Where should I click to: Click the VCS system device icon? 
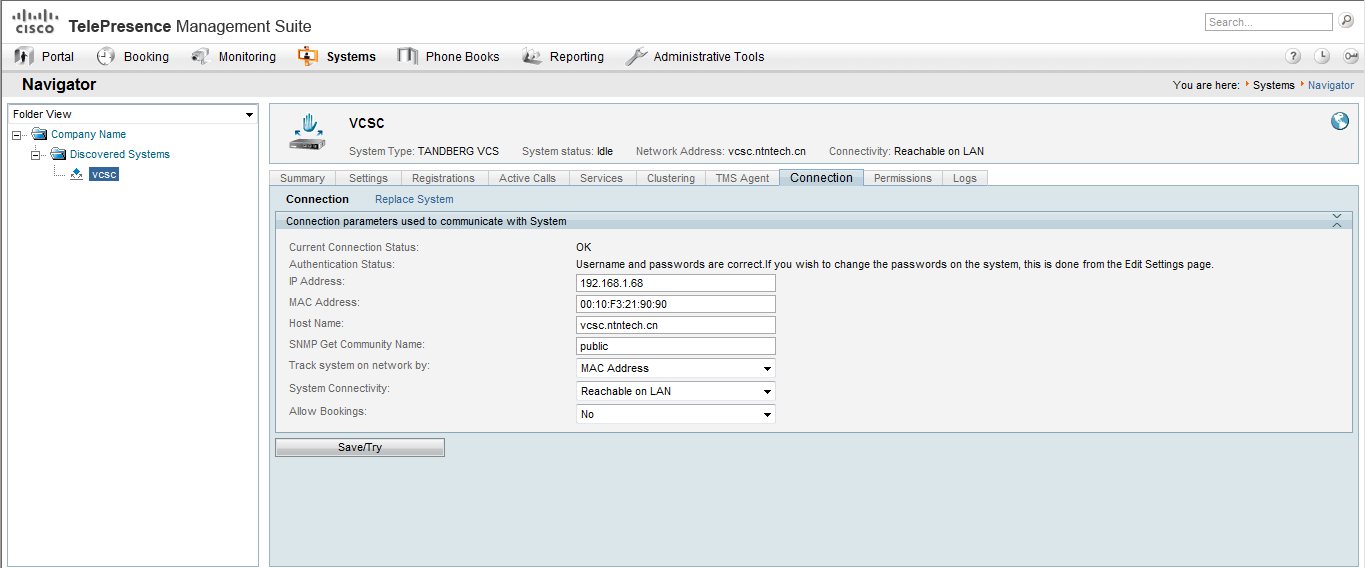309,133
